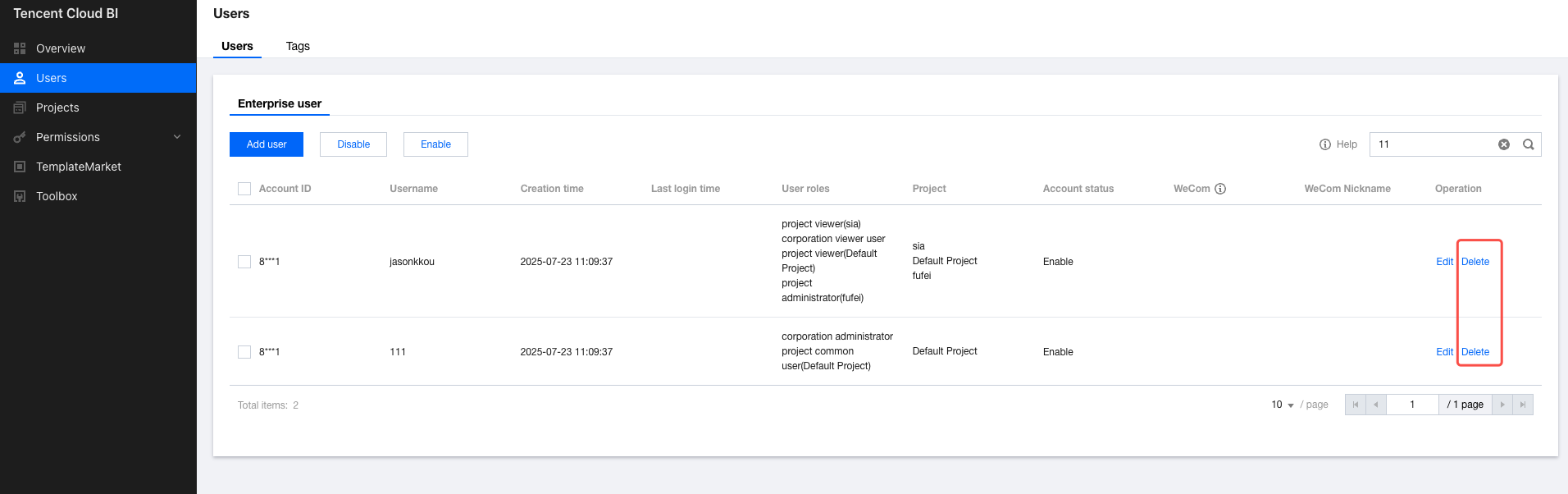Click the Overview grid icon in sidebar
Image resolution: width=1568 pixels, height=494 pixels.
[20, 48]
